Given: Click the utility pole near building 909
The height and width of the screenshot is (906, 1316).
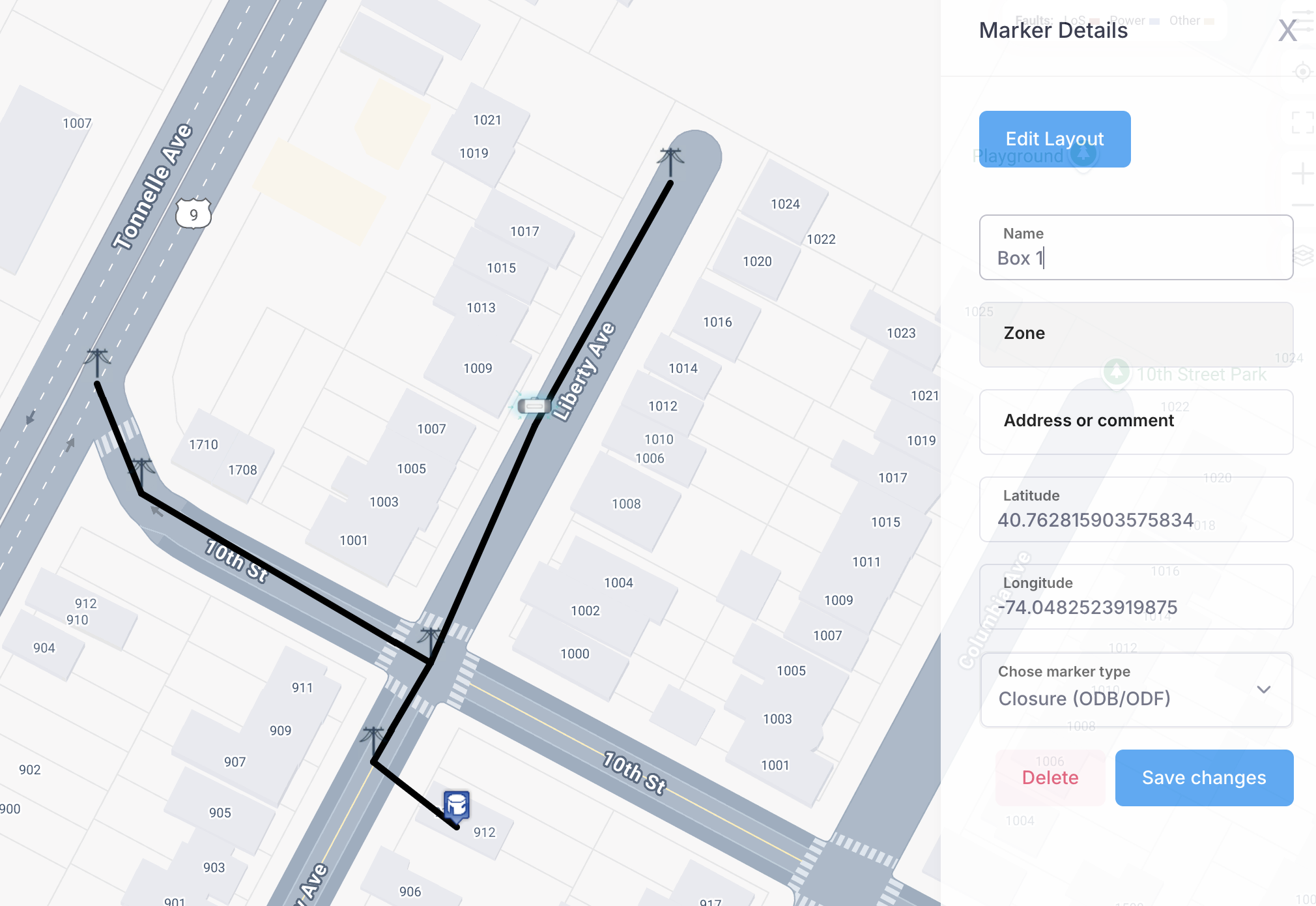Looking at the screenshot, I should point(373,740).
